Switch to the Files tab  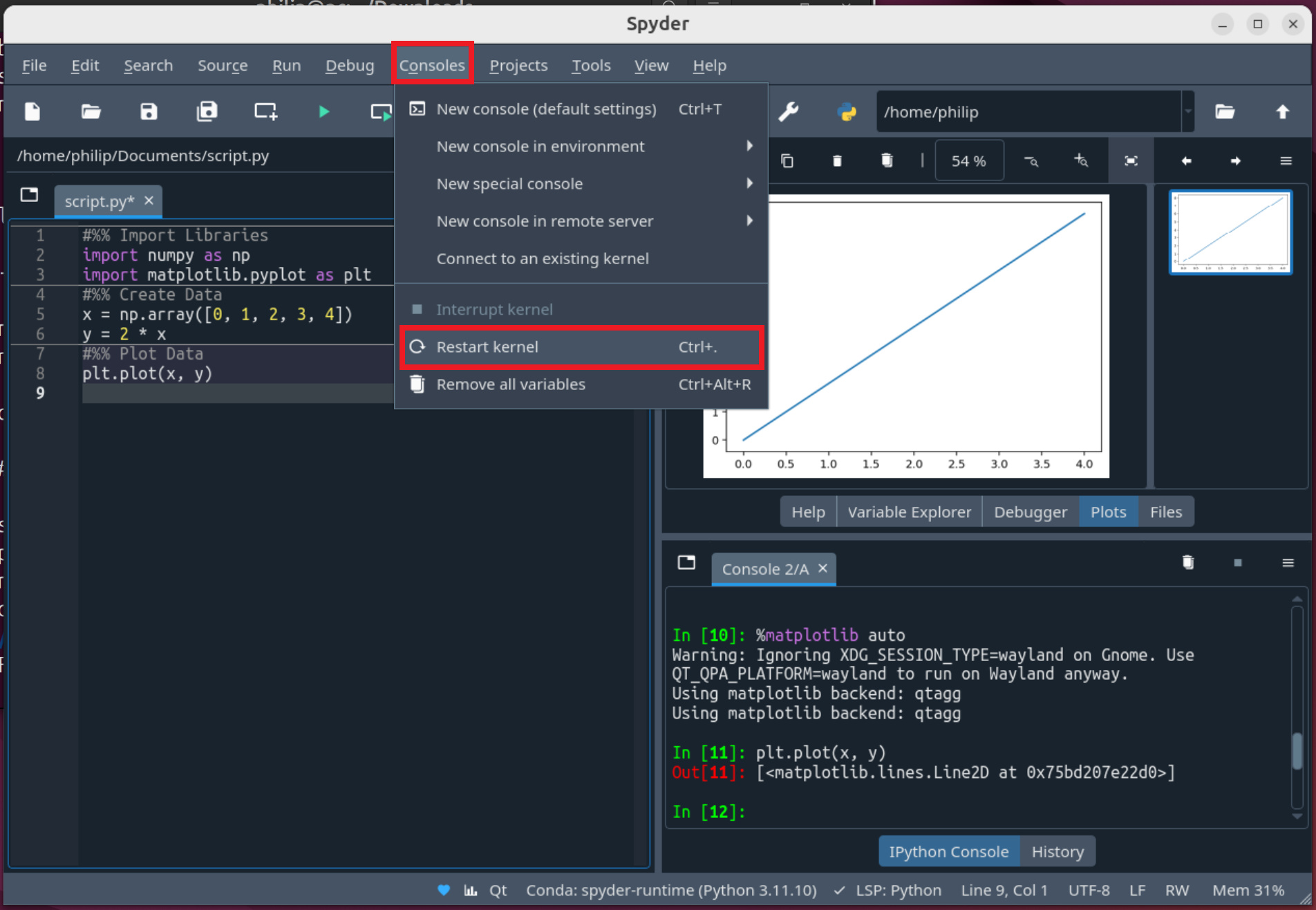(x=1165, y=512)
